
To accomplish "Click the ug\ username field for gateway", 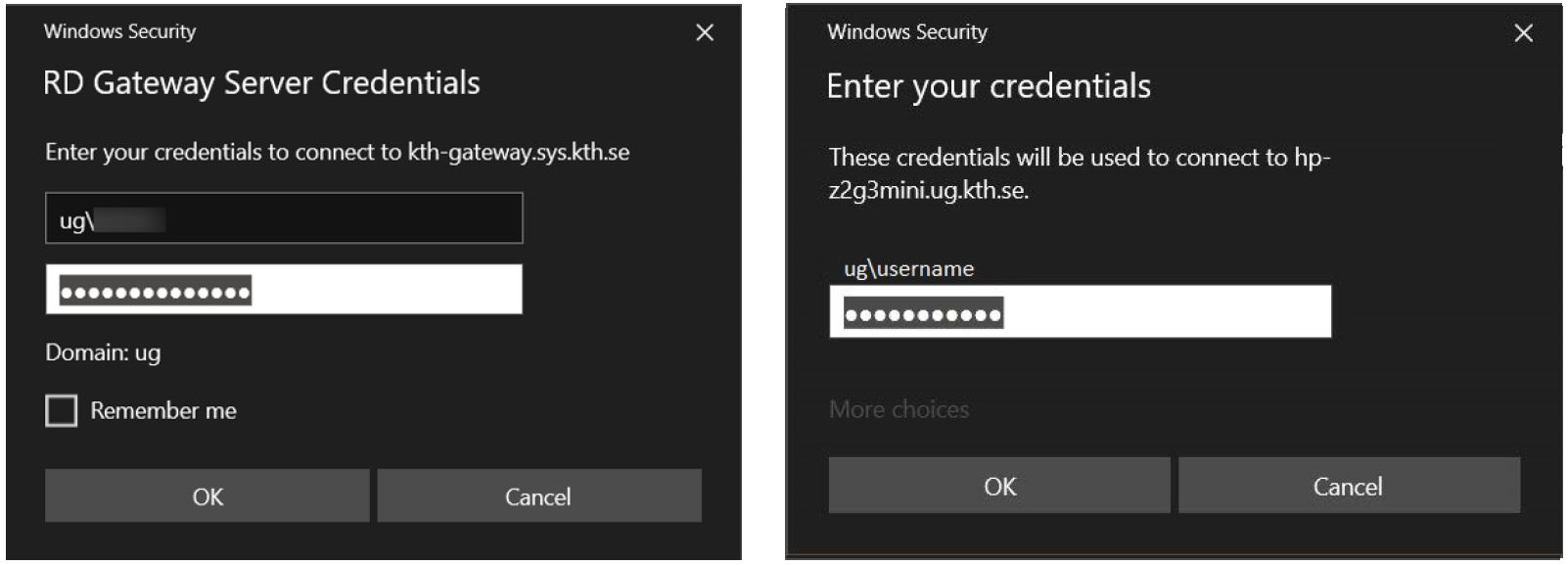I will (x=284, y=218).
